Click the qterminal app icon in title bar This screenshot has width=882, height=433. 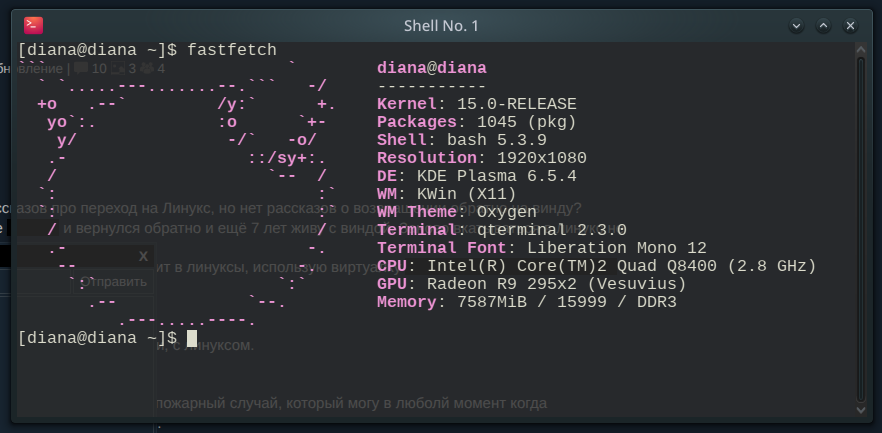[33, 25]
